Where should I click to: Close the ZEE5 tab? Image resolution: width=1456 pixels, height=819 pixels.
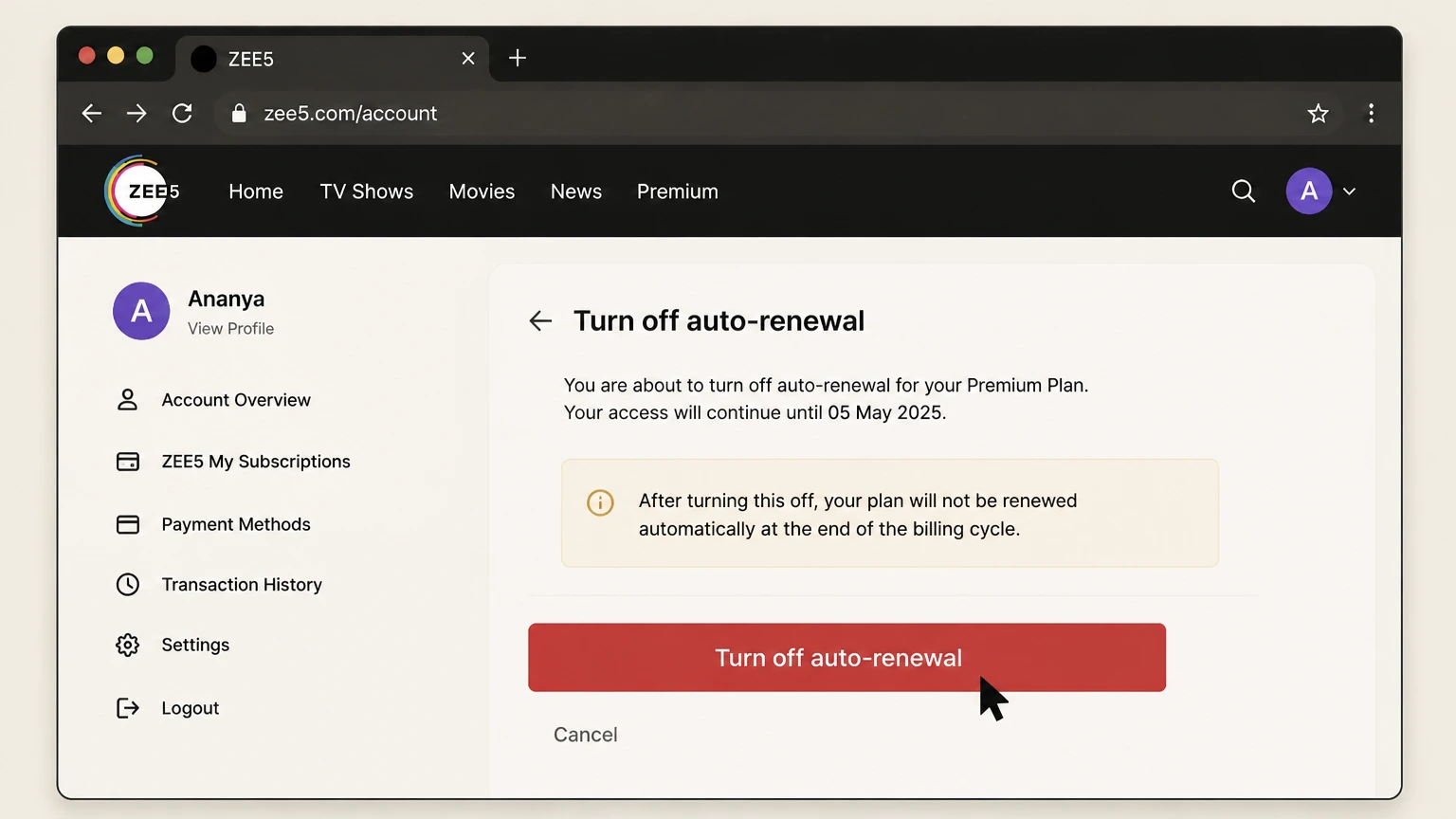[x=468, y=59]
